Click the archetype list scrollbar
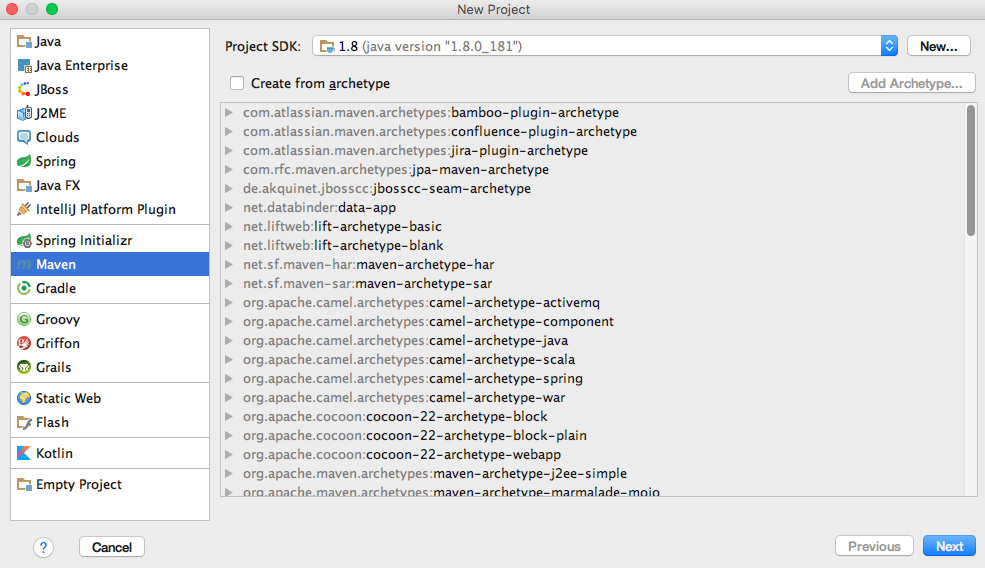This screenshot has height=568, width=985. point(971,170)
